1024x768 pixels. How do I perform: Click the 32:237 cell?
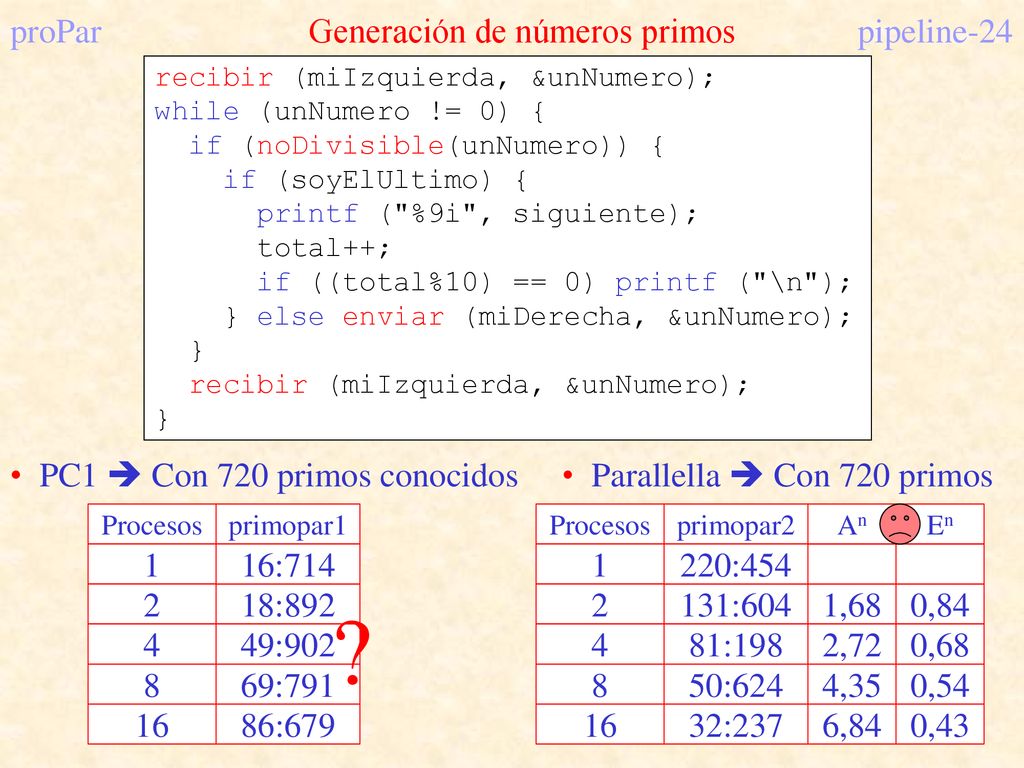pos(735,725)
